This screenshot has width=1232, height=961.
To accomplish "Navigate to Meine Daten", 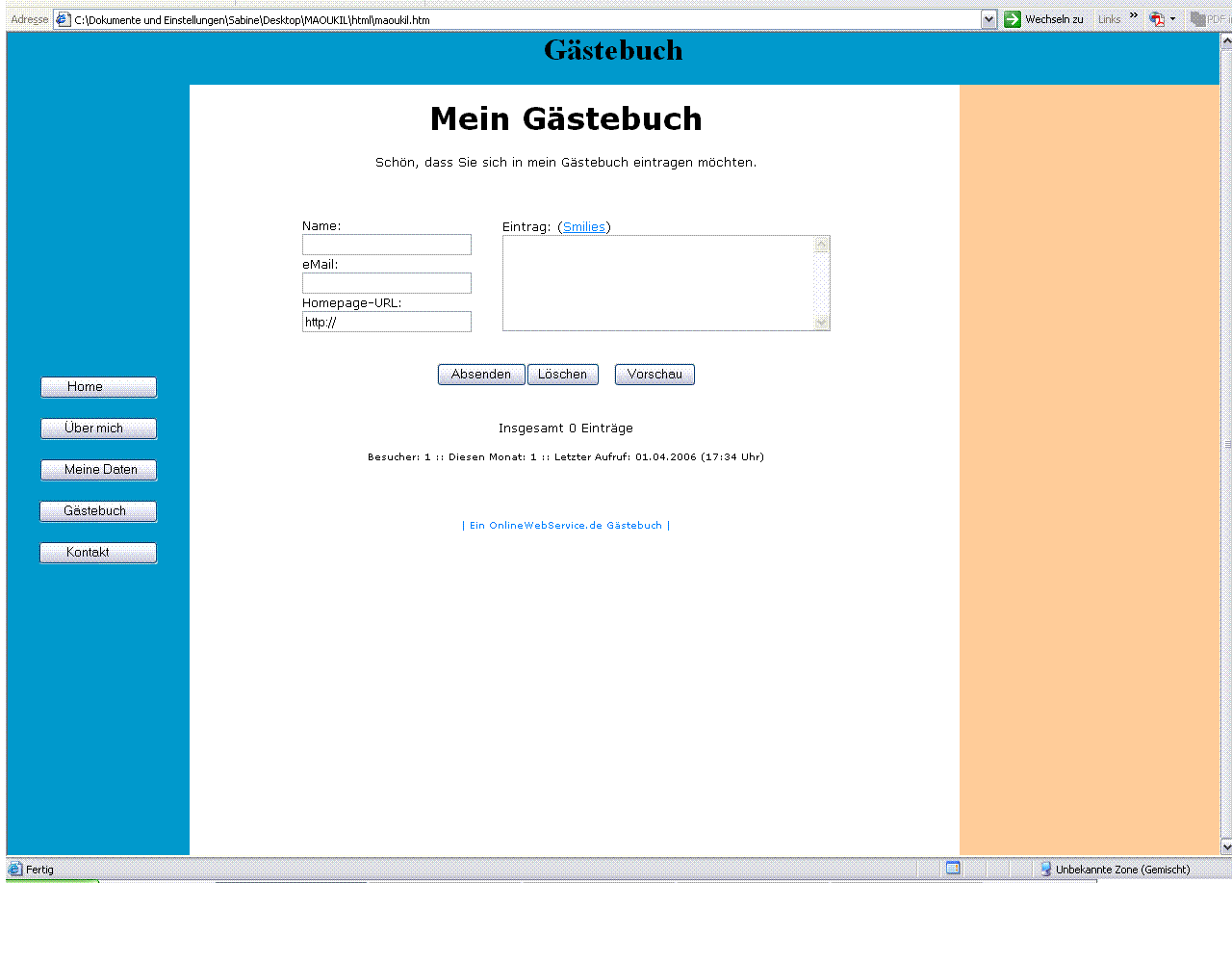I will pyautogui.click(x=98, y=470).
